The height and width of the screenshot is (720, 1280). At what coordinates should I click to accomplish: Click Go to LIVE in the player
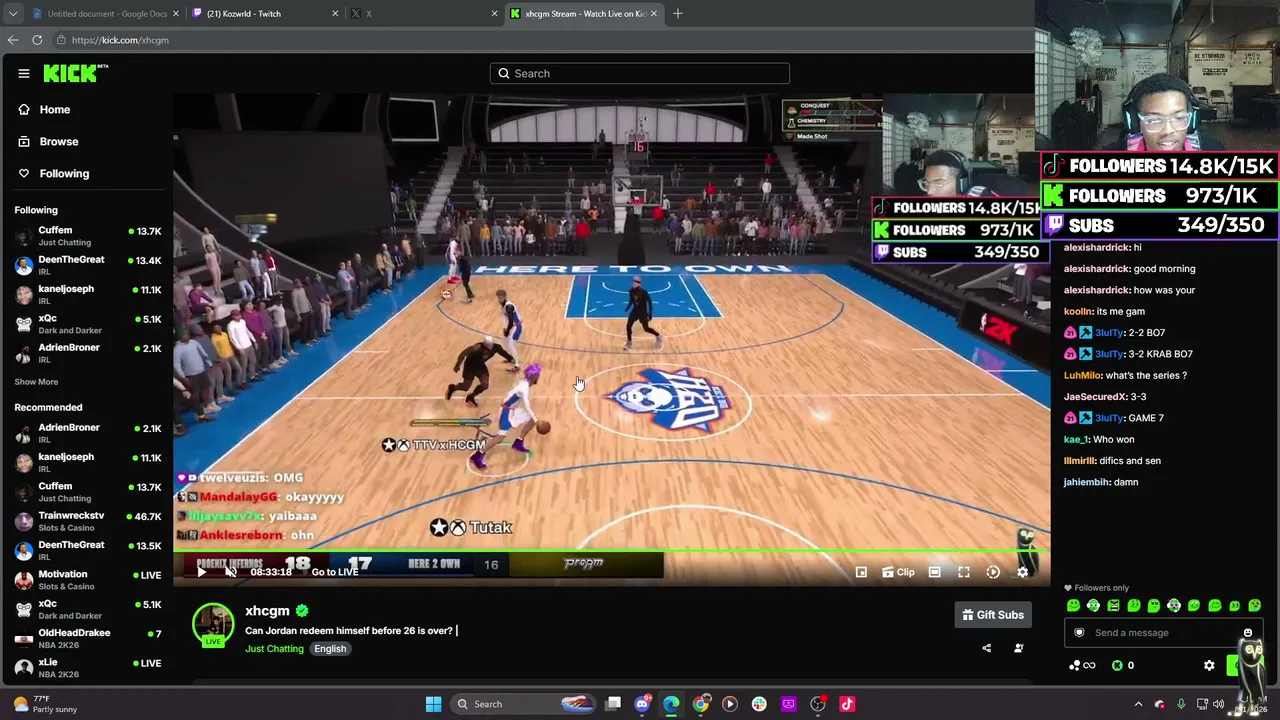335,572
